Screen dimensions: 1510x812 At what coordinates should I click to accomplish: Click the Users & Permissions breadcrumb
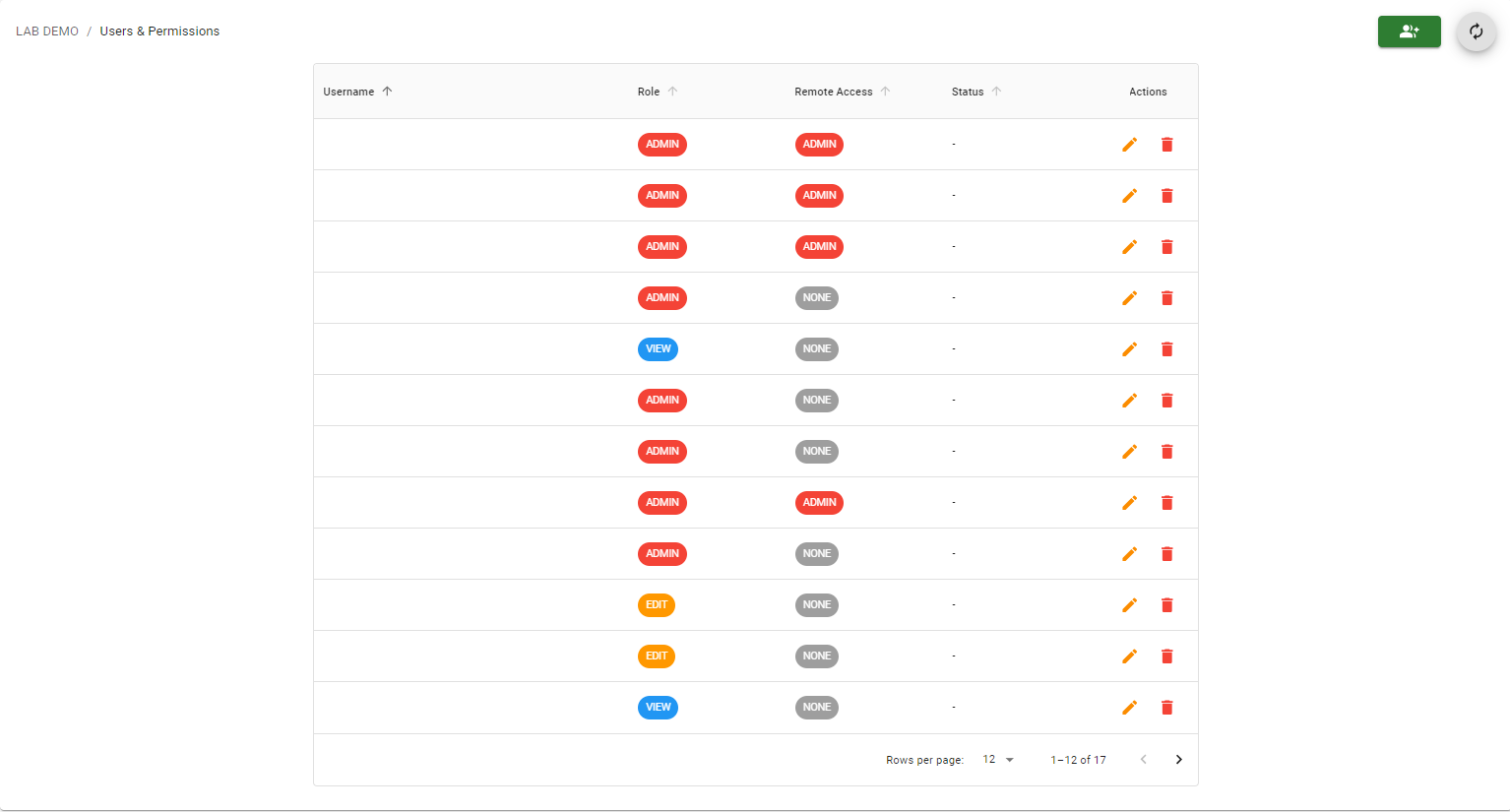coord(159,31)
